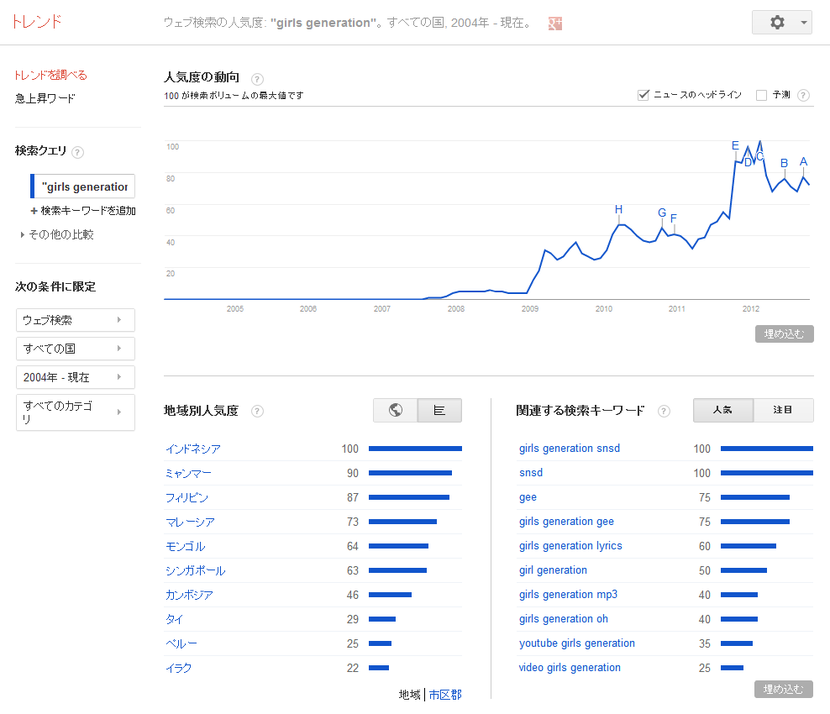Open インドネシア region link
The height and width of the screenshot is (714, 830).
(193, 449)
